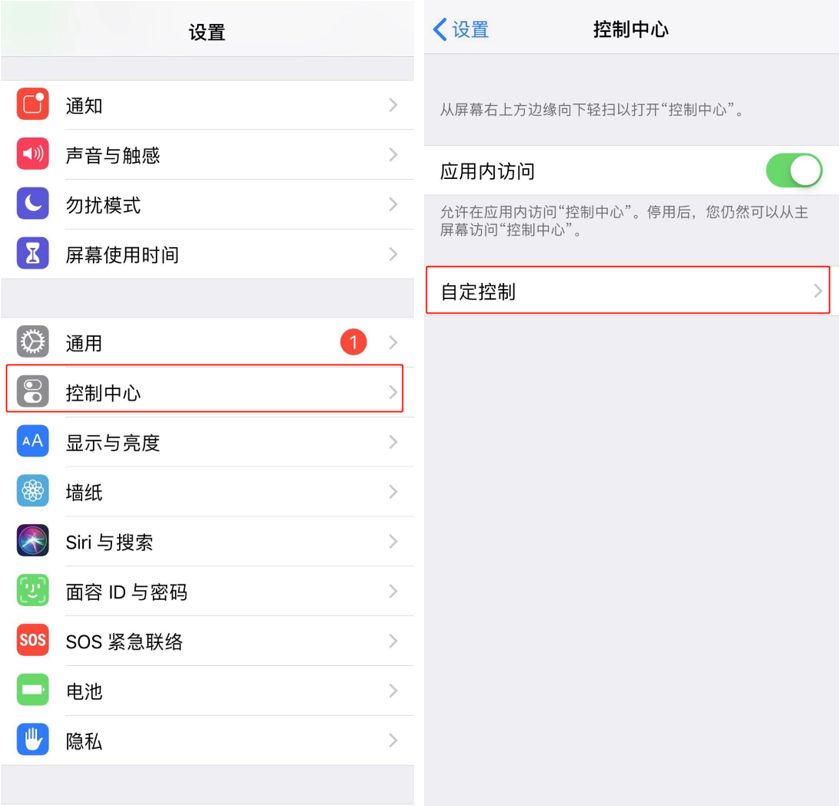Tap the red 通知 notifications icon
Image resolution: width=840 pixels, height=806 pixels.
[33, 104]
